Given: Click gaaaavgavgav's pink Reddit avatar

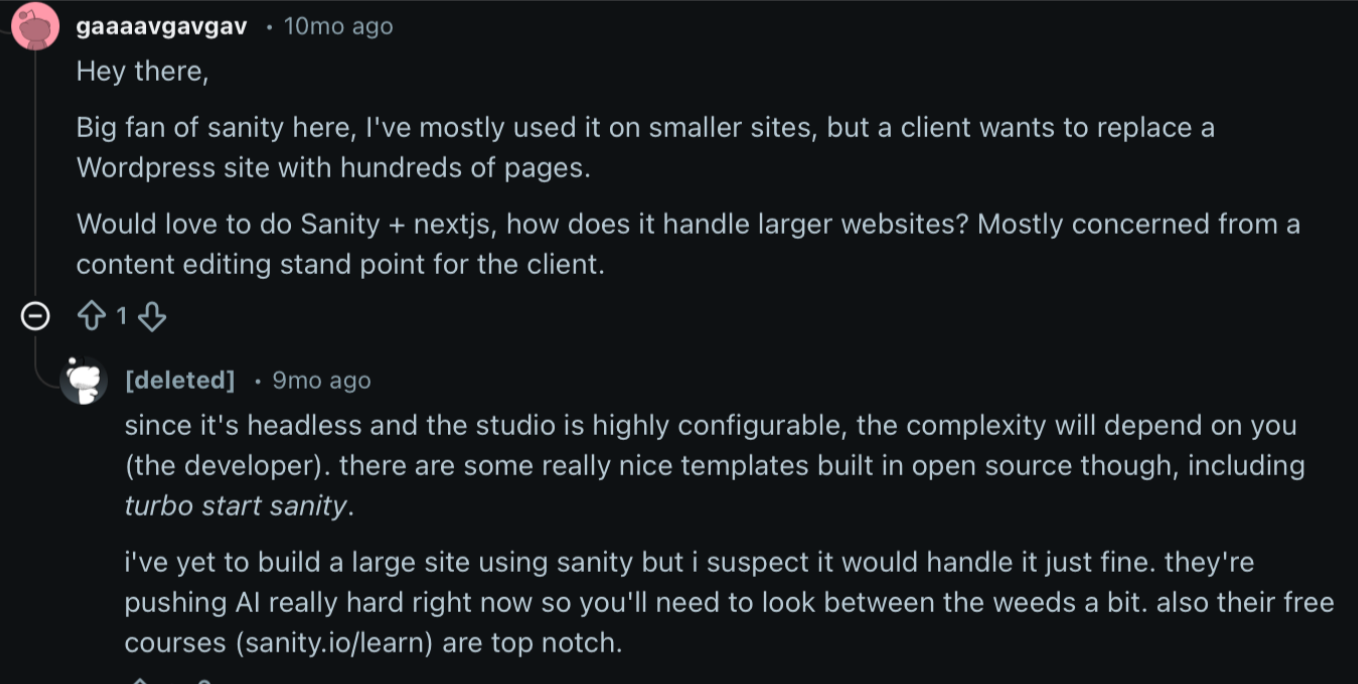Looking at the screenshot, I should tap(35, 26).
